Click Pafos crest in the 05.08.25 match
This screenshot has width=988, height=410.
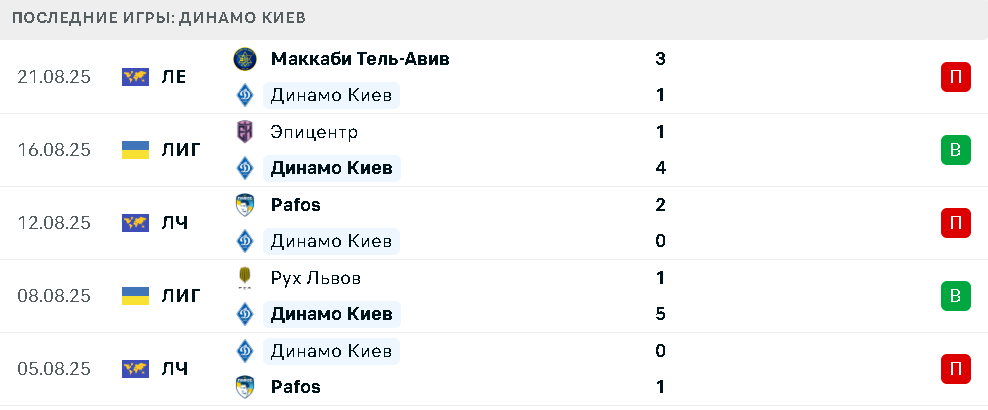[244, 386]
